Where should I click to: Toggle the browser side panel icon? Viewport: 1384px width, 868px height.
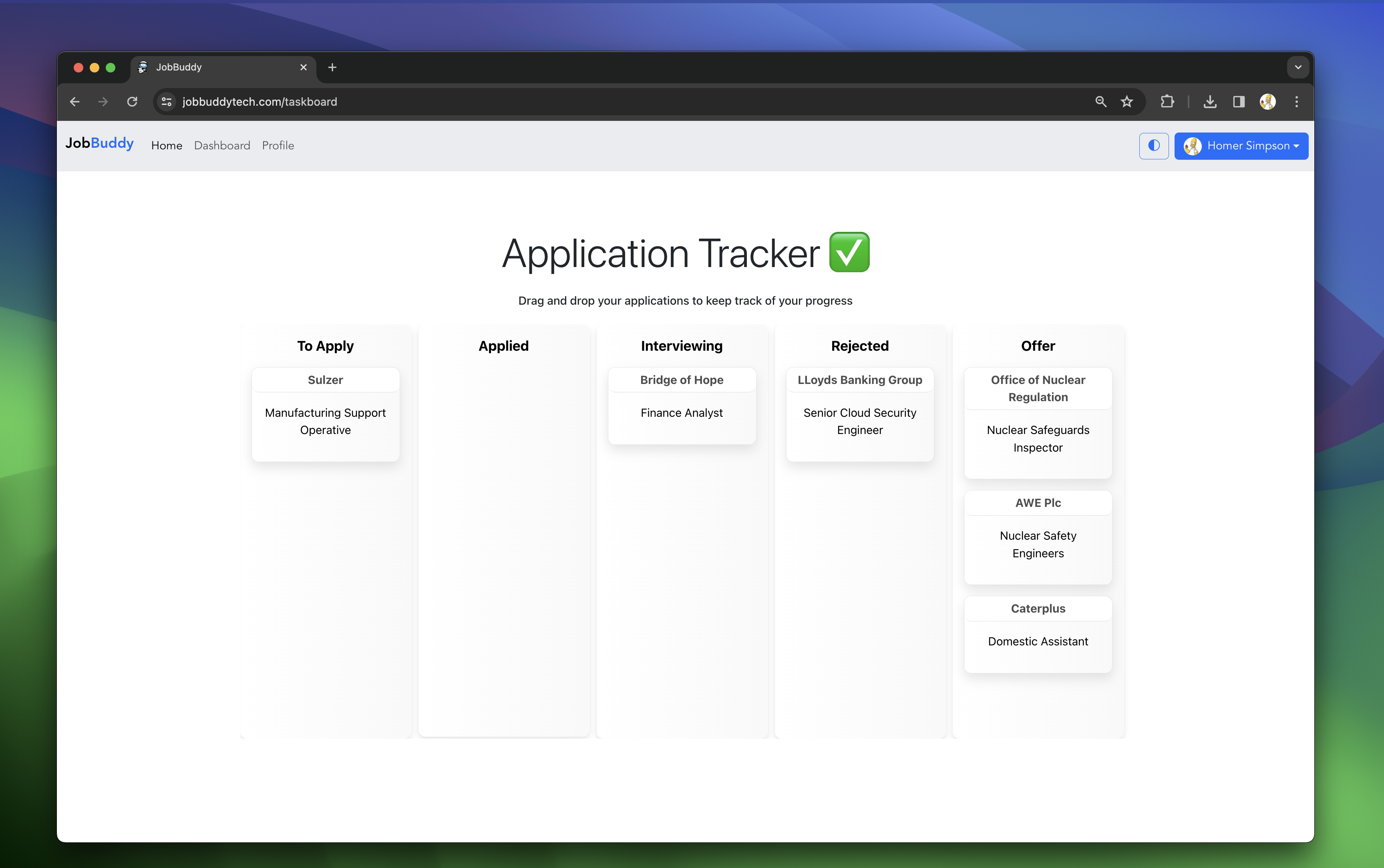(x=1238, y=102)
